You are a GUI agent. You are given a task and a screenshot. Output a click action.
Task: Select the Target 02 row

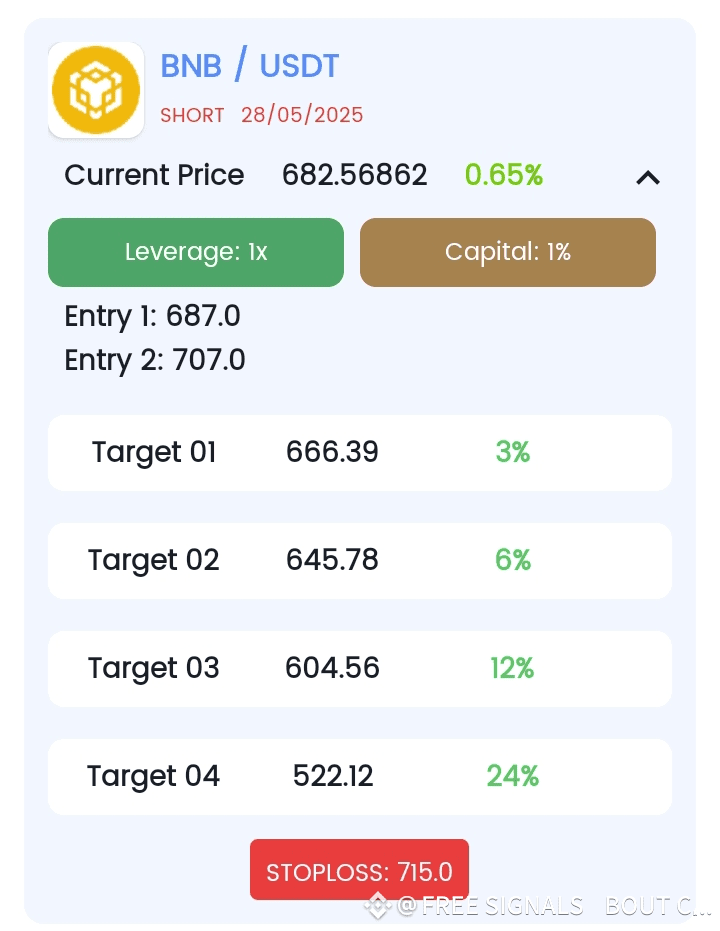(360, 561)
